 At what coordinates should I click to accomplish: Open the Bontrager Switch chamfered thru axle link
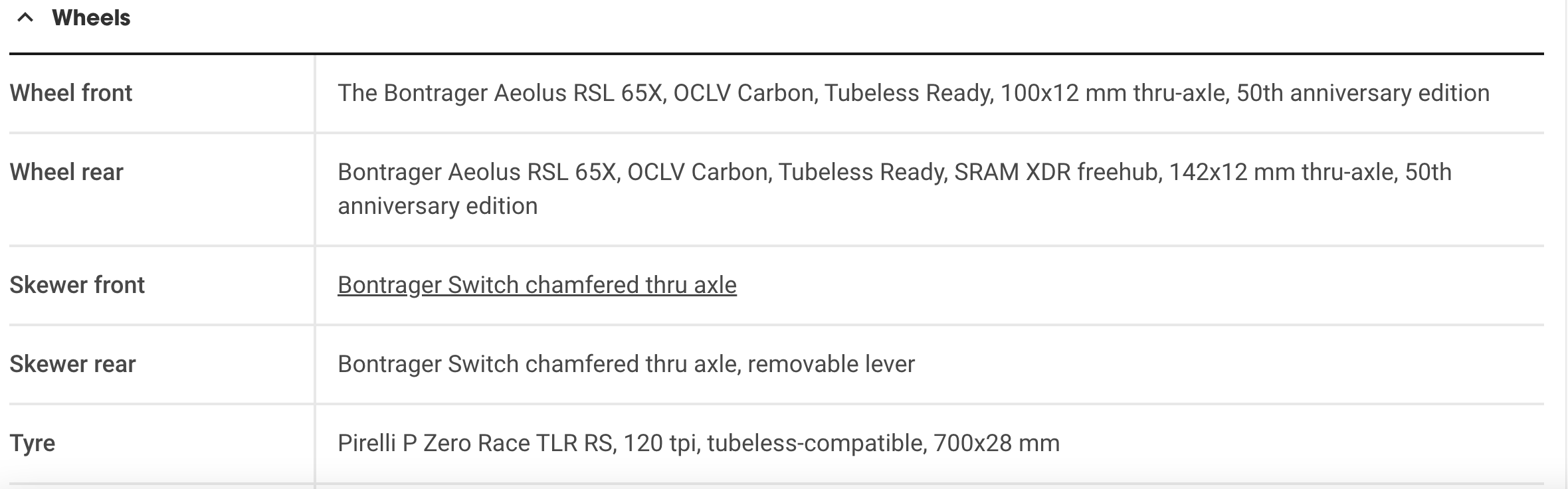537,285
